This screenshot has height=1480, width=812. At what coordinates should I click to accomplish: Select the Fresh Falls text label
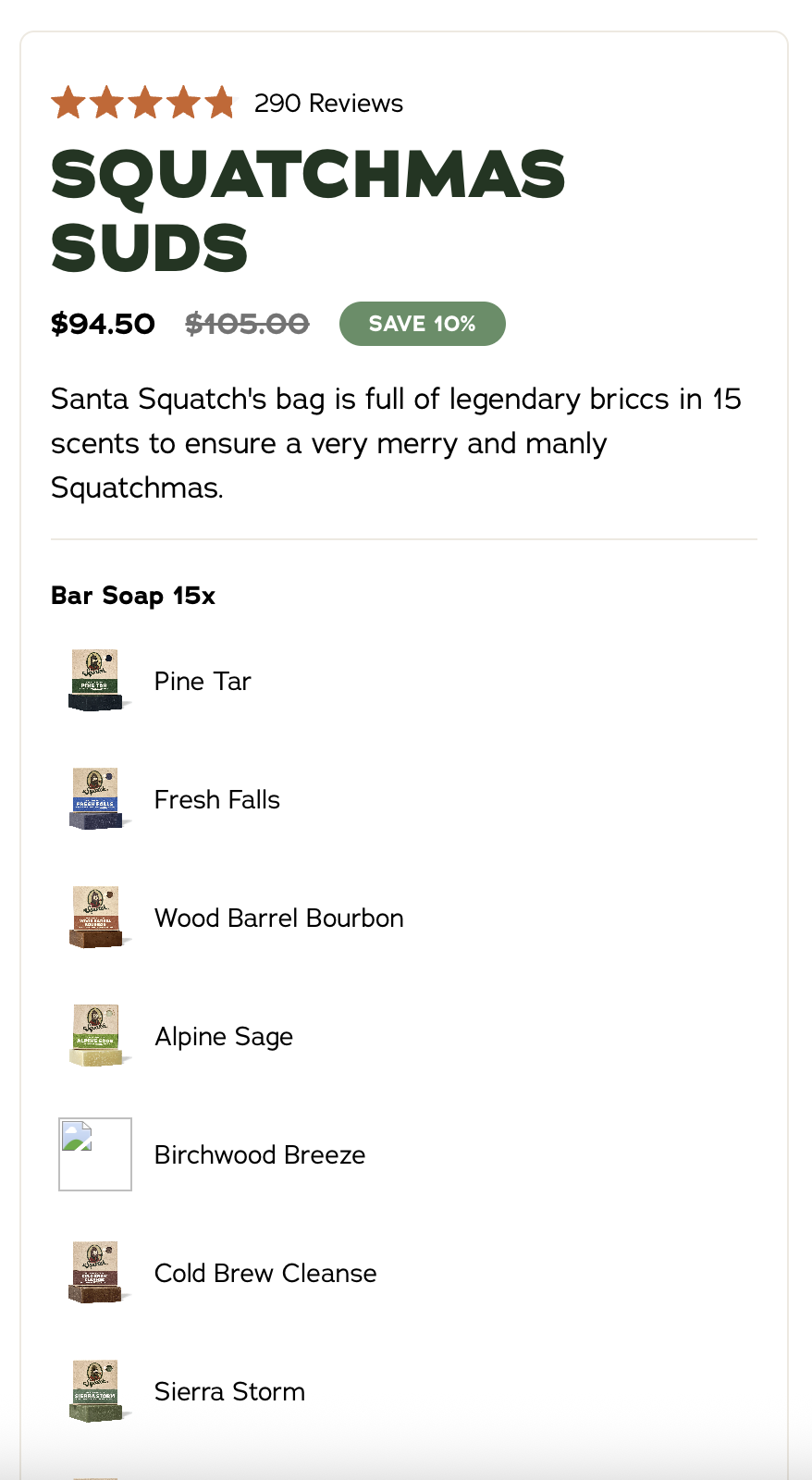tap(217, 799)
